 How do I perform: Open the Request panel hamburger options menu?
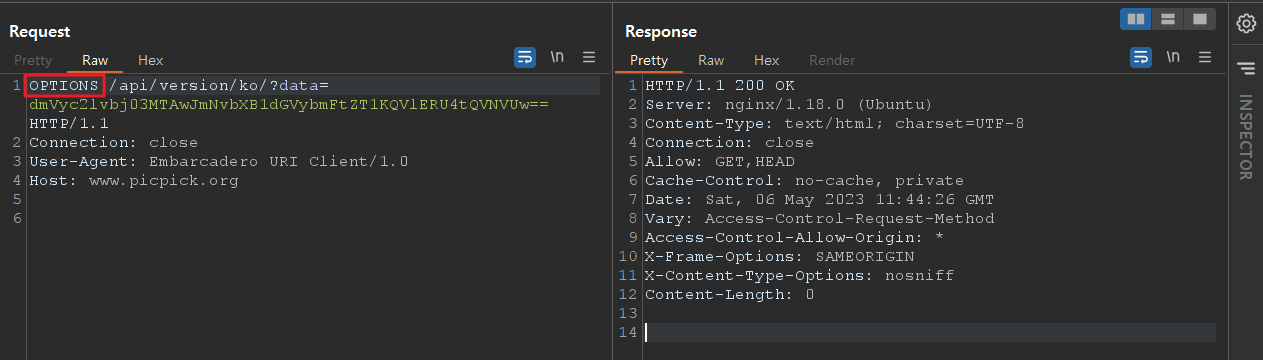pos(589,57)
